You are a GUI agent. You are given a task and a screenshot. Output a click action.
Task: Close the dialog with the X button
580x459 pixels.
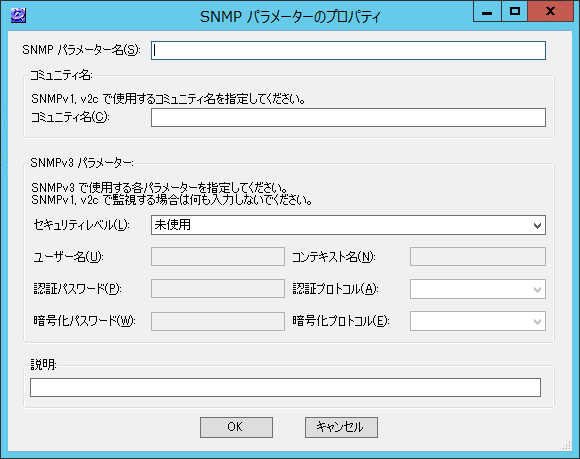click(550, 11)
